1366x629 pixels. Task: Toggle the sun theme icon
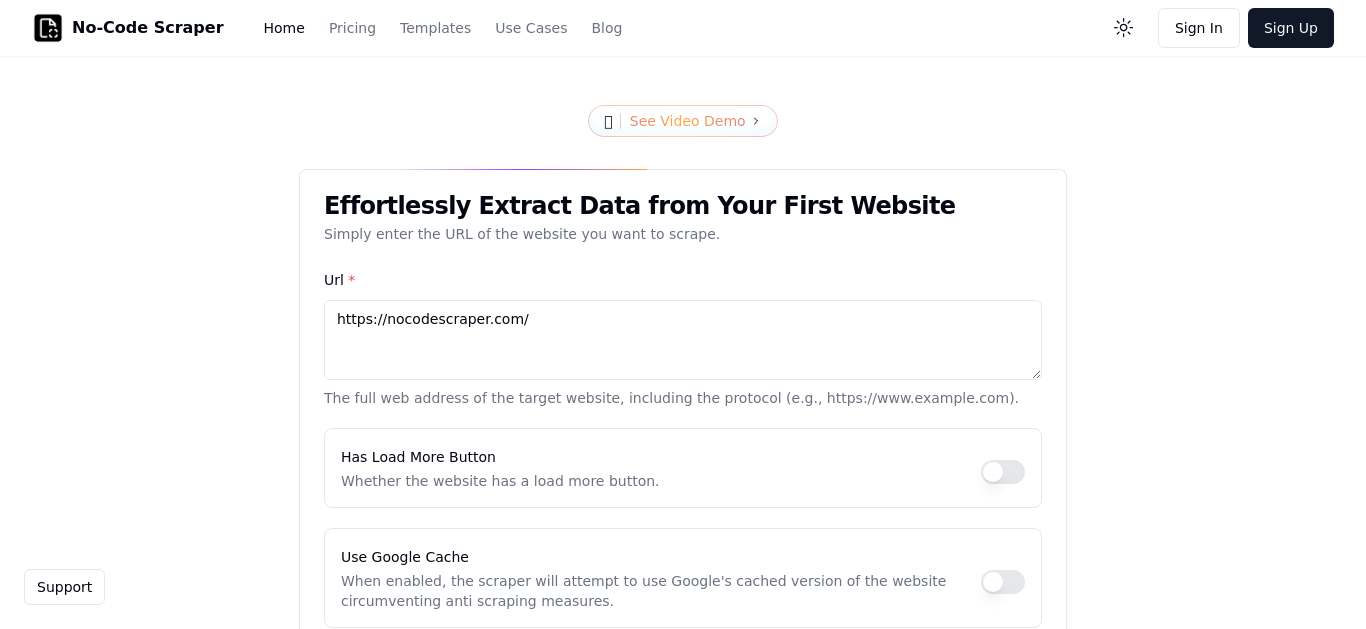click(x=1123, y=28)
